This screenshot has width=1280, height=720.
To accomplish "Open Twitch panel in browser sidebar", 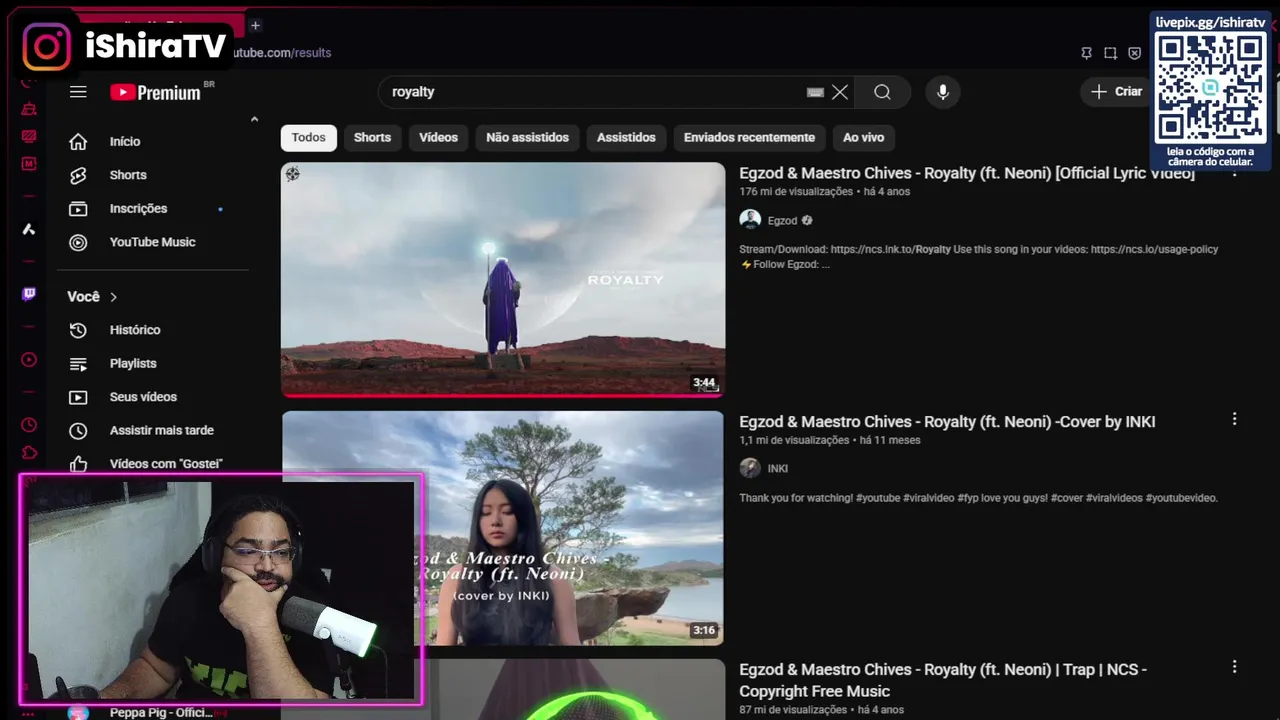I will pyautogui.click(x=29, y=294).
